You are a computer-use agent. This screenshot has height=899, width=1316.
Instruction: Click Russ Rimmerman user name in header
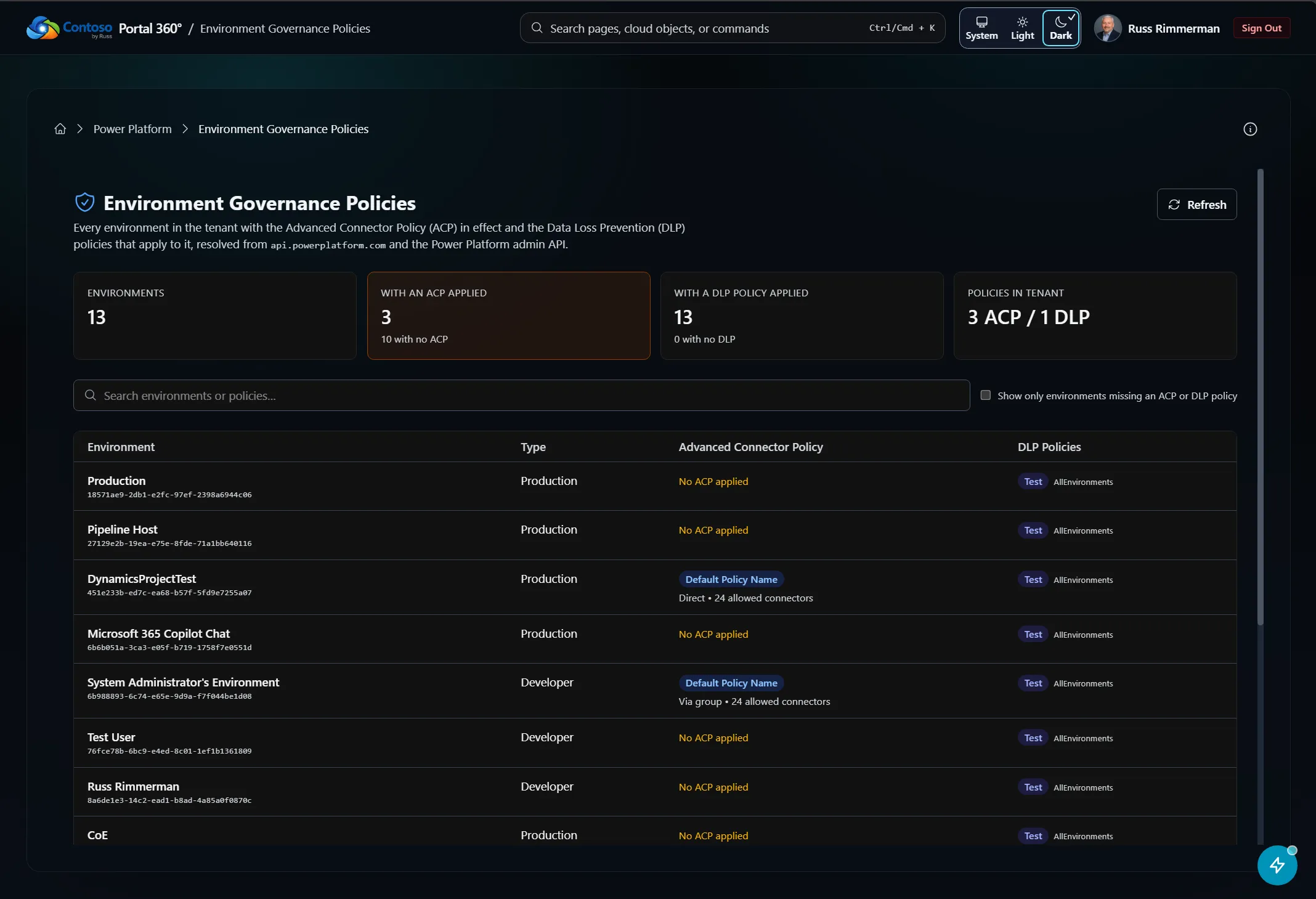[x=1174, y=28]
